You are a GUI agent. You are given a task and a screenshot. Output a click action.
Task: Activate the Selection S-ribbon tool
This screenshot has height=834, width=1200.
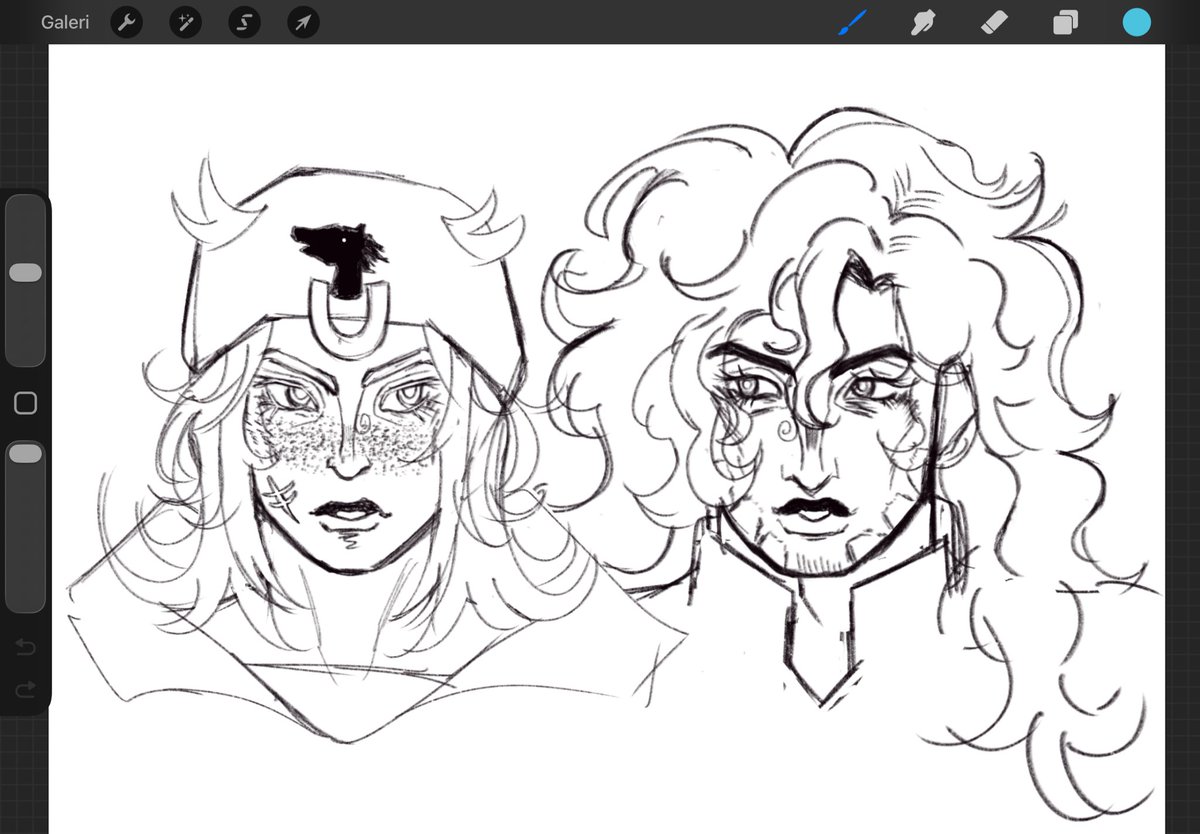click(244, 22)
